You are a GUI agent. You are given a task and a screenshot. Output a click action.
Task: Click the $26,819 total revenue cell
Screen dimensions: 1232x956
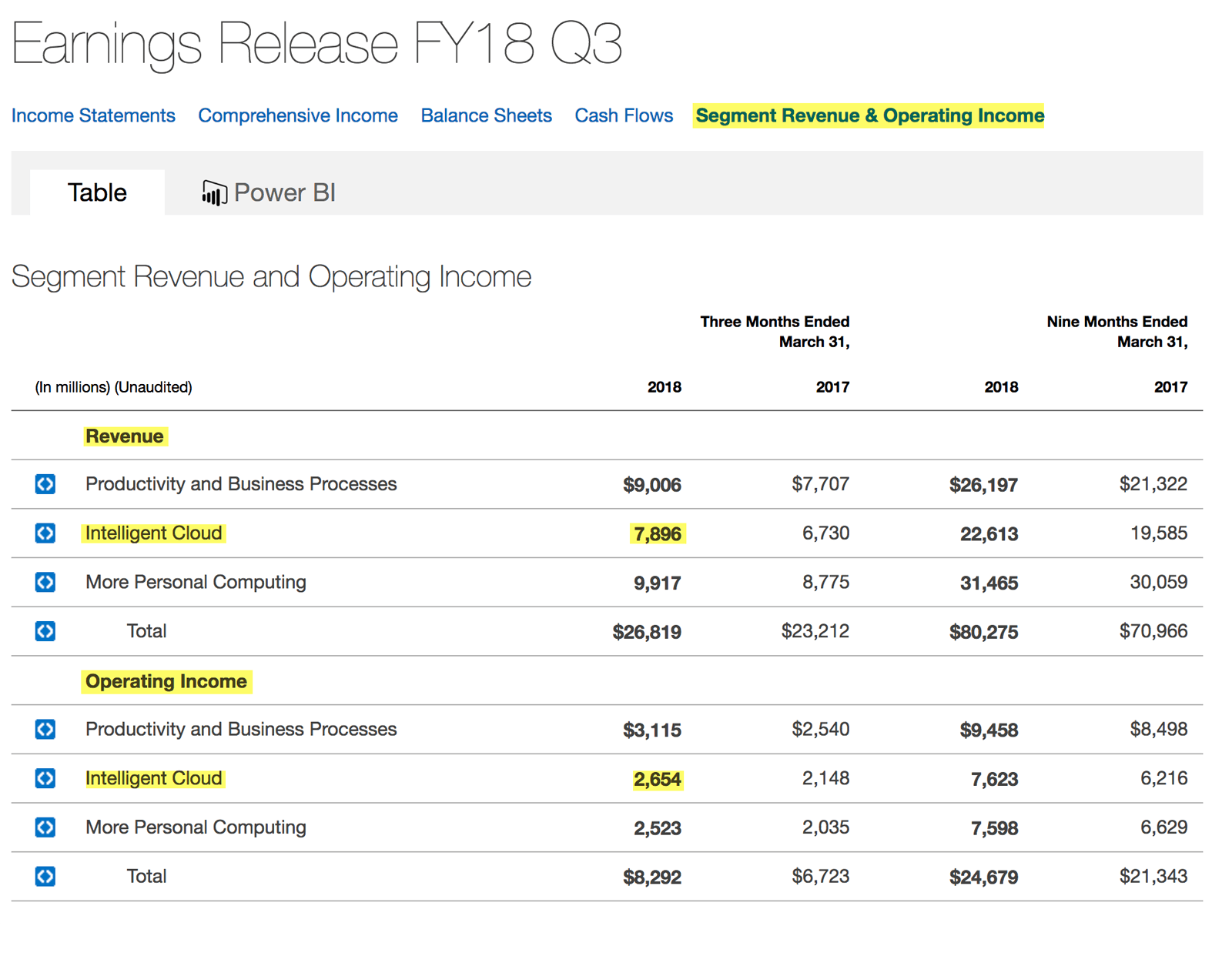pyautogui.click(x=647, y=632)
